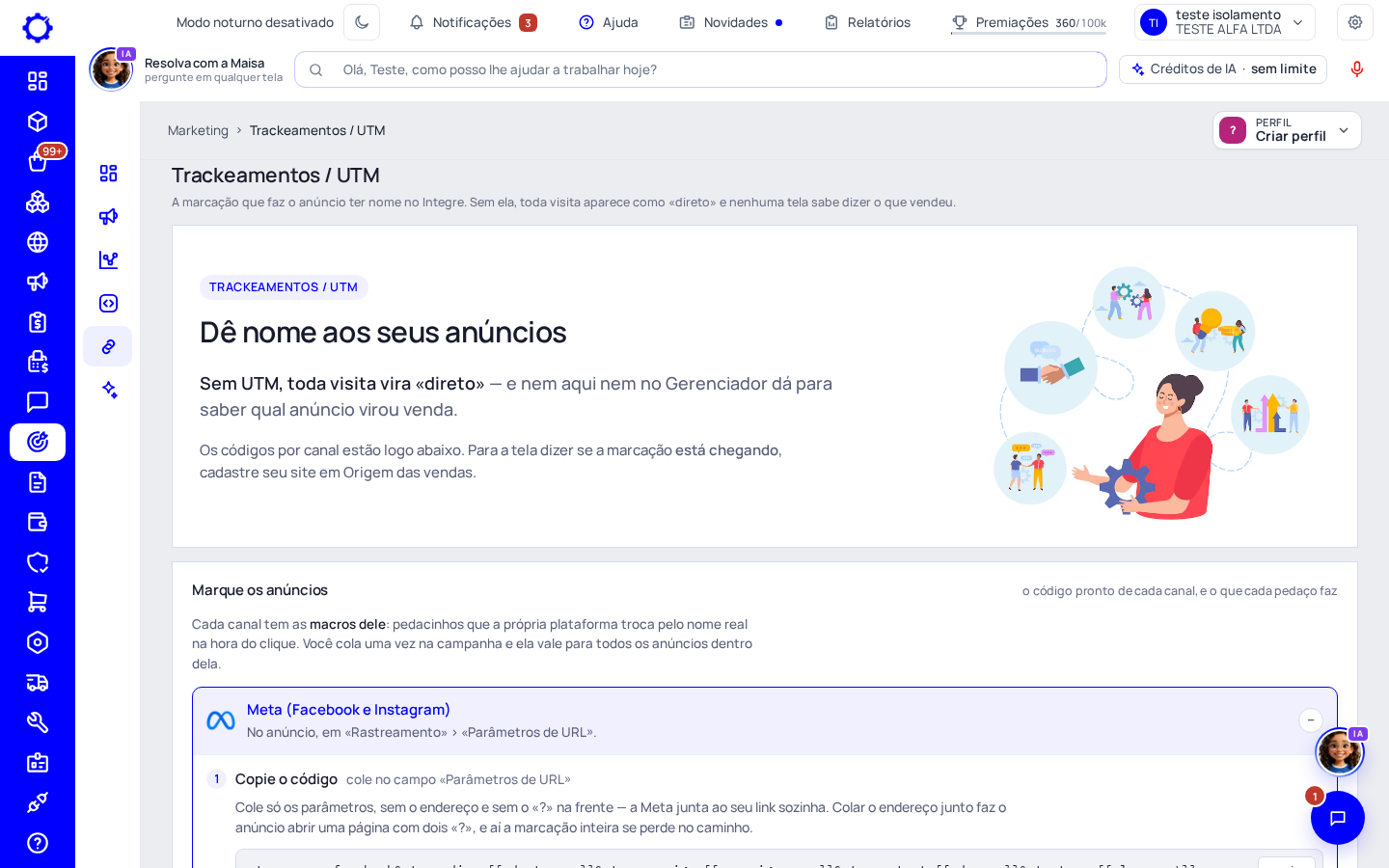Open Relatórios in the top bar

pos(867,22)
